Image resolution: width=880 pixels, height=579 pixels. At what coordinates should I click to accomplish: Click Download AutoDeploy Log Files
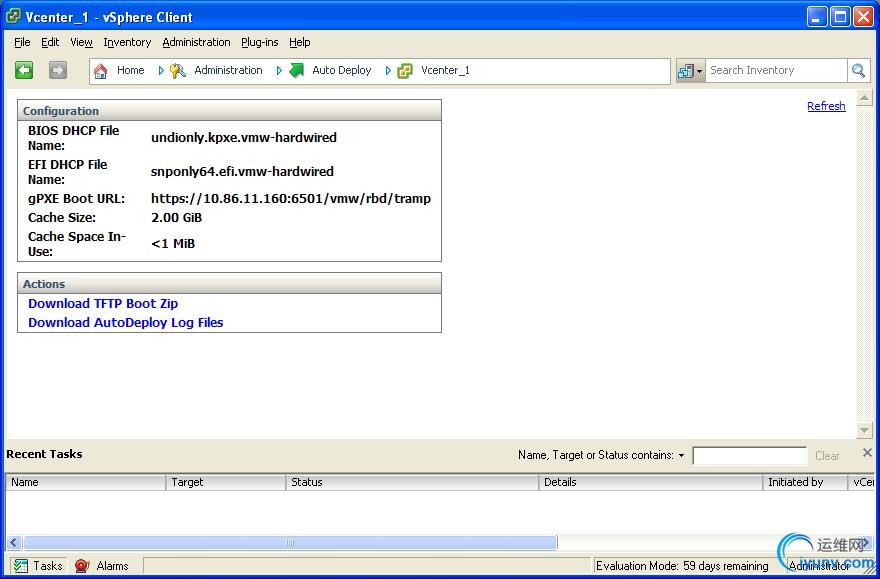126,323
